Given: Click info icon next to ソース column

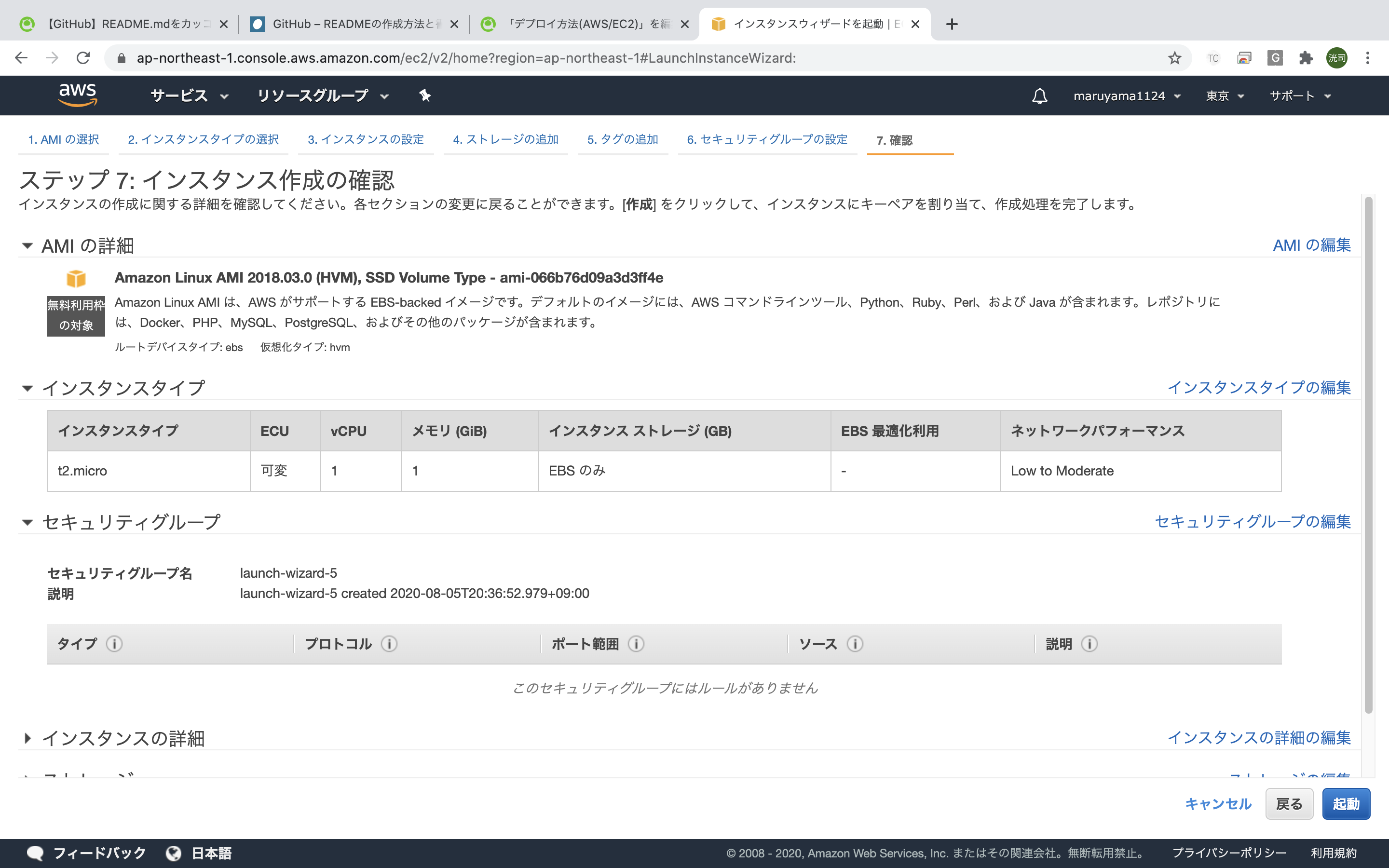Looking at the screenshot, I should point(855,644).
